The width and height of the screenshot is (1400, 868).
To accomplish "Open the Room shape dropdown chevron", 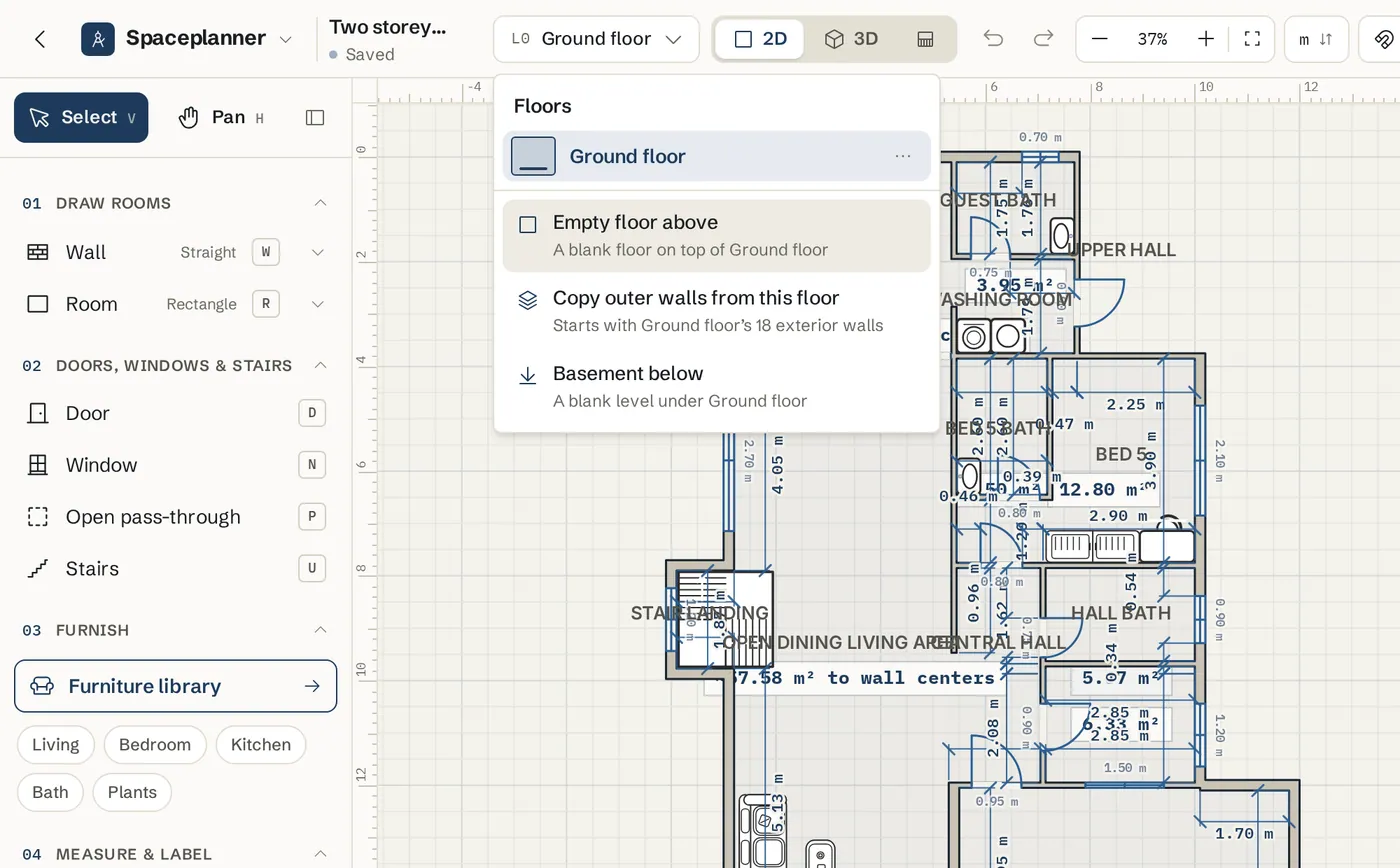I will (x=318, y=304).
